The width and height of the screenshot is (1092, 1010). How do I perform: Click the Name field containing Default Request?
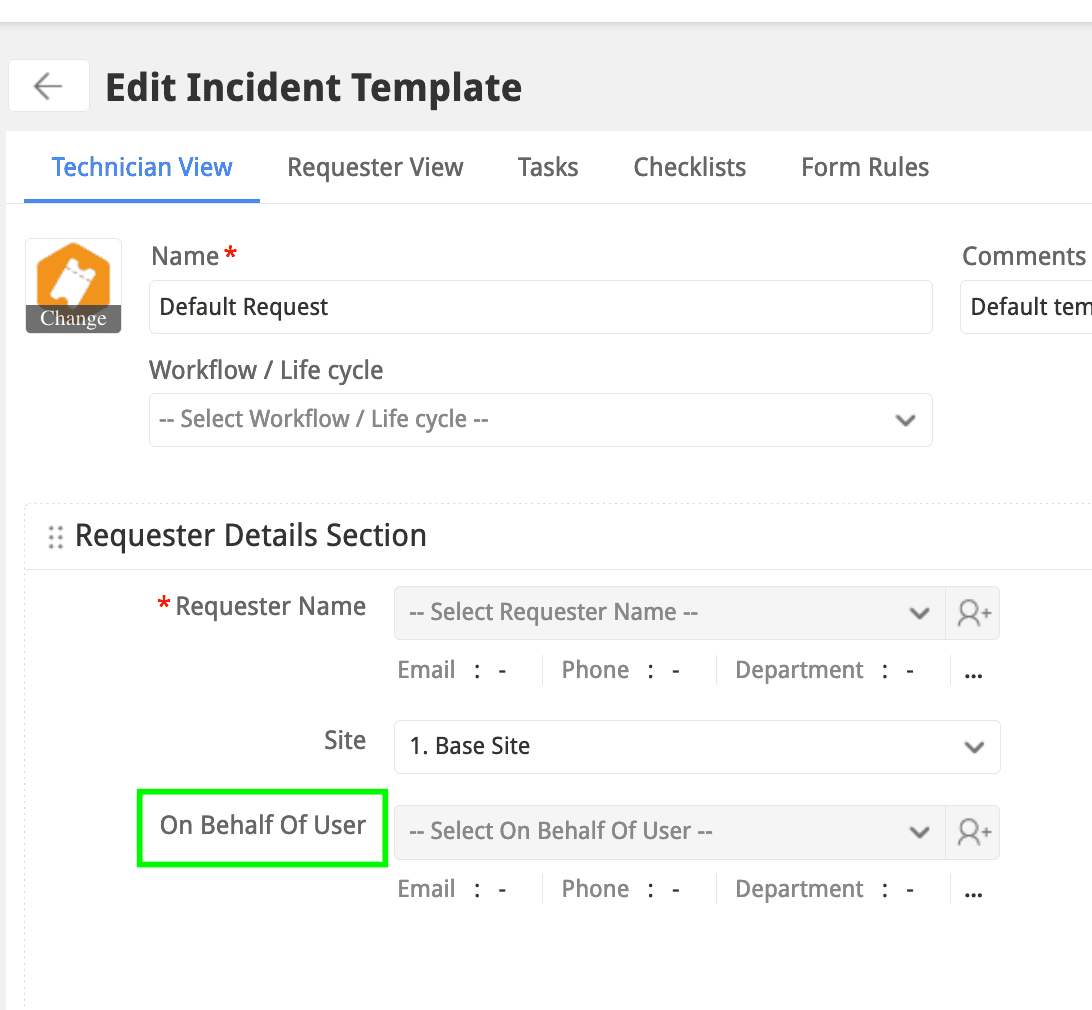(540, 307)
